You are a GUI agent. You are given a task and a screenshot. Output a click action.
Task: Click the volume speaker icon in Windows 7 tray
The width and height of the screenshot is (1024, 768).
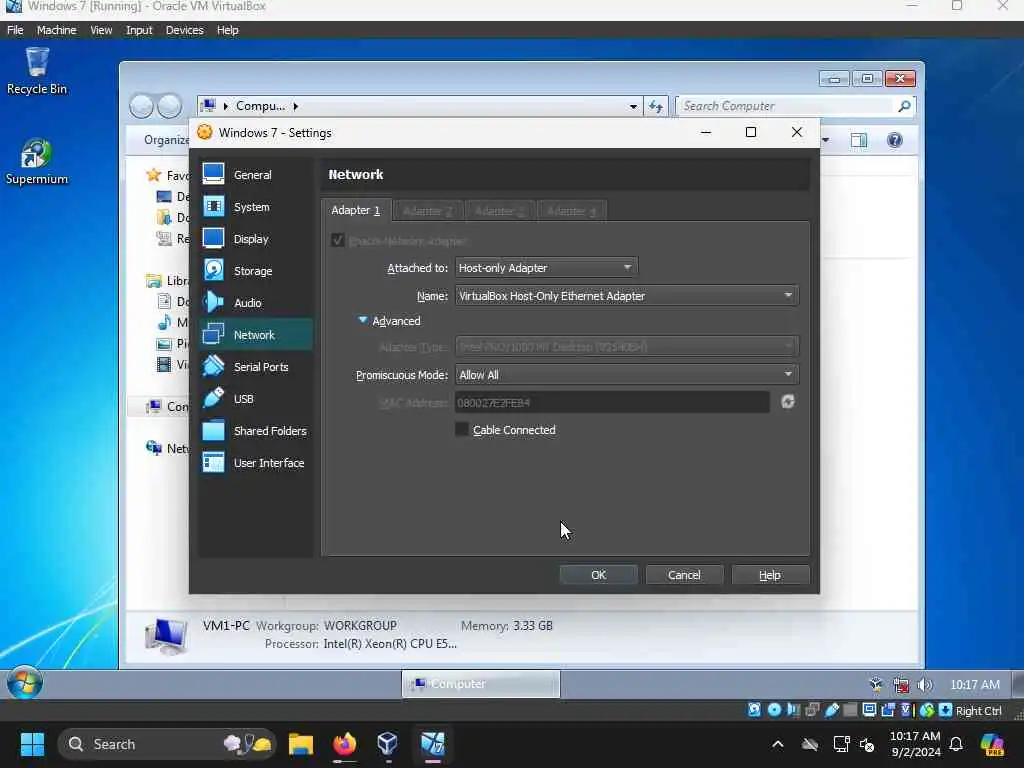[925, 684]
